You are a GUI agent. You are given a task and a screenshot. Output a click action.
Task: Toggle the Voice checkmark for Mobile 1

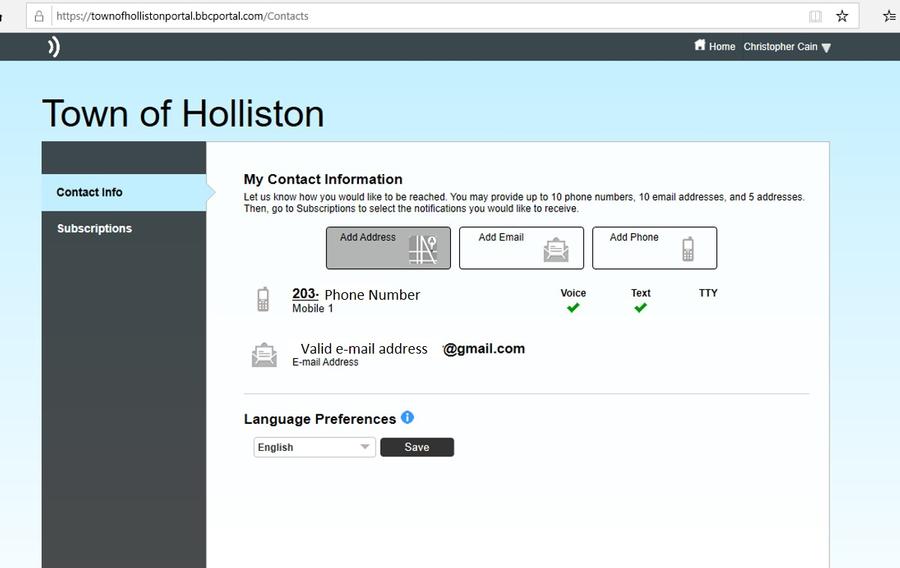coord(573,308)
